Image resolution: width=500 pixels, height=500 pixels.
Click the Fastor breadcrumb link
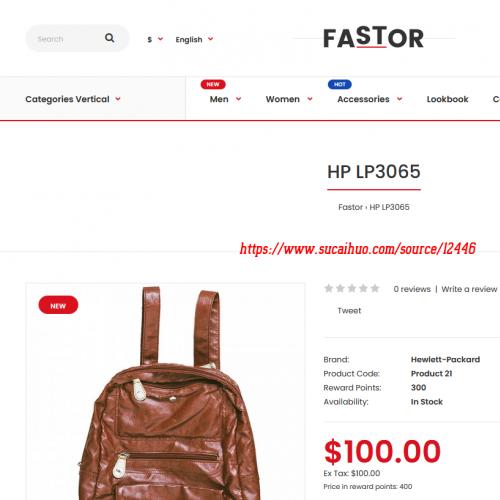pyautogui.click(x=350, y=207)
